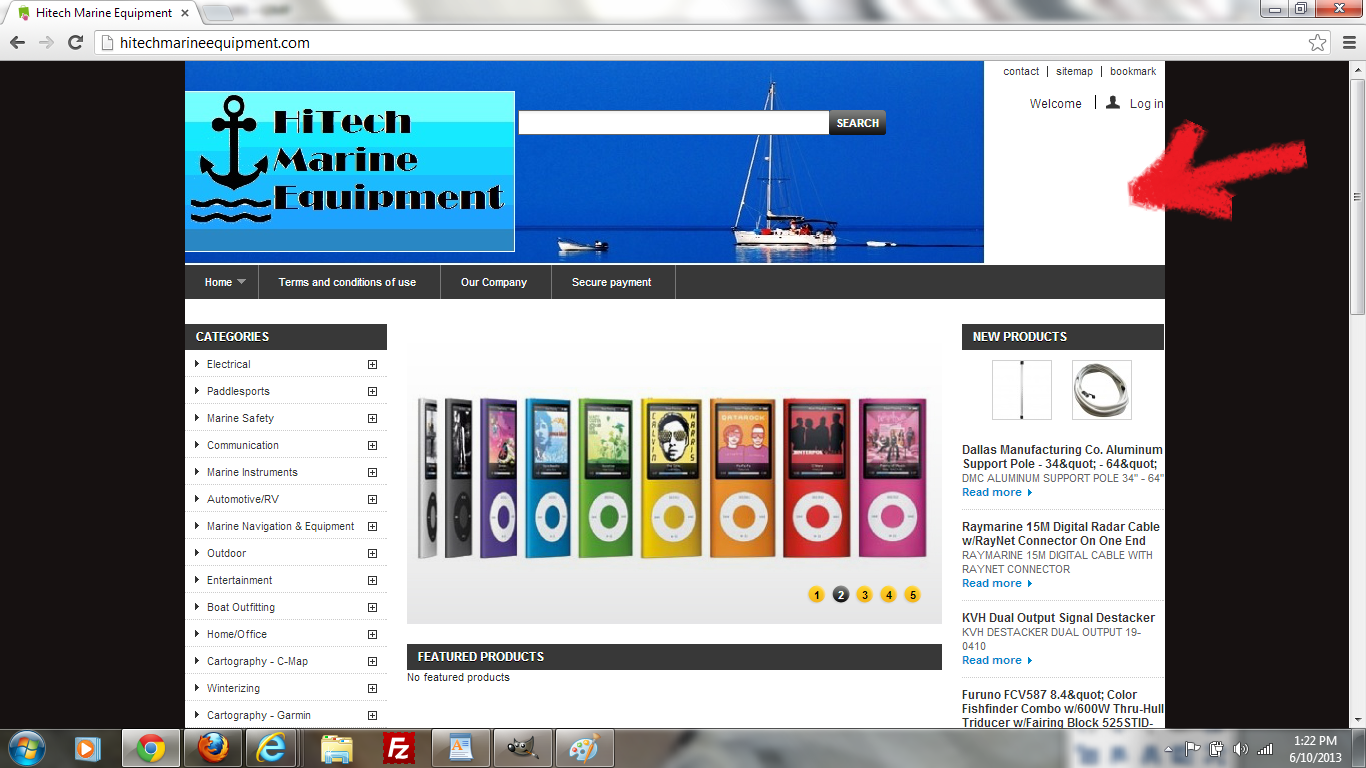Open the Windows Start button
Screen dimensions: 1366x768
25,748
